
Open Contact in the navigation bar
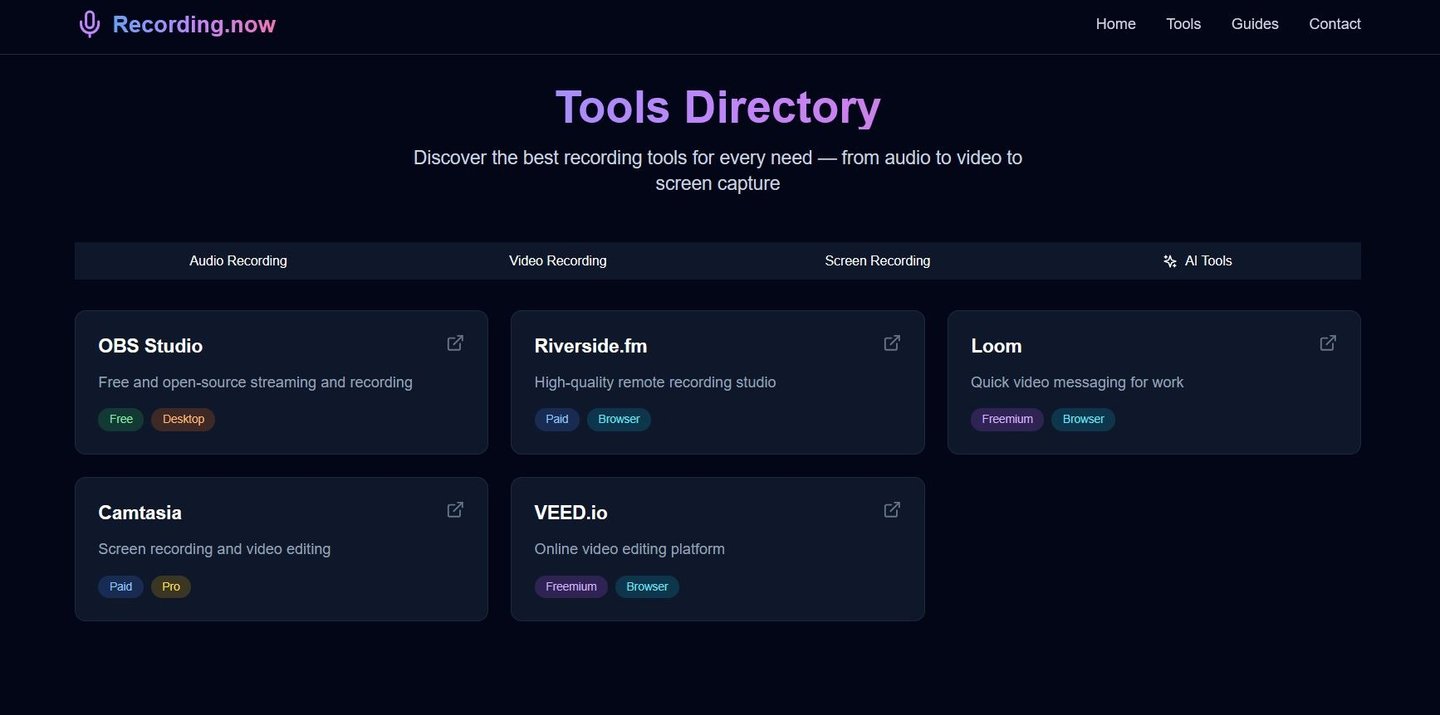pyautogui.click(x=1335, y=24)
